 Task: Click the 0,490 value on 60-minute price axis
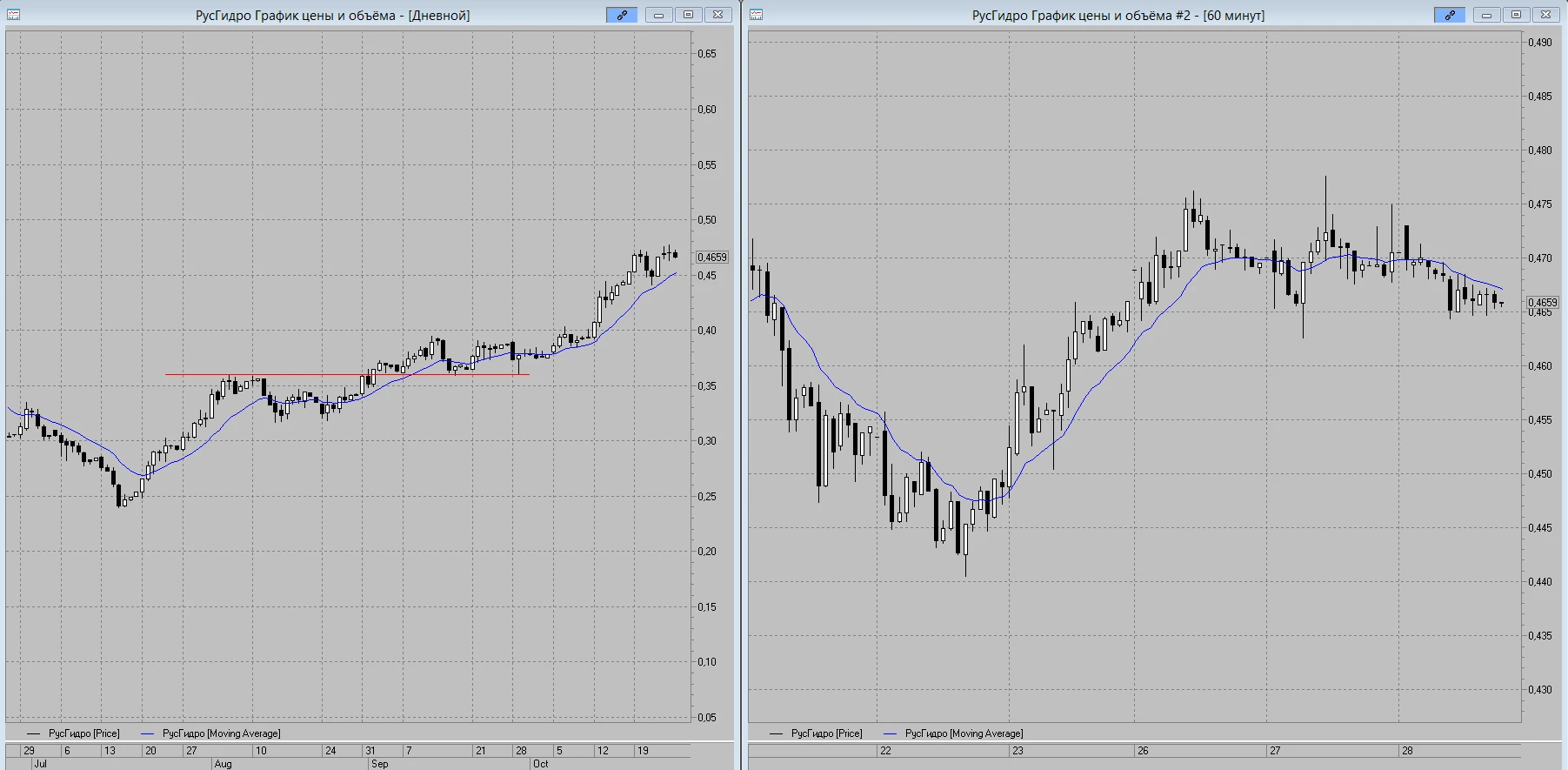pyautogui.click(x=1540, y=43)
